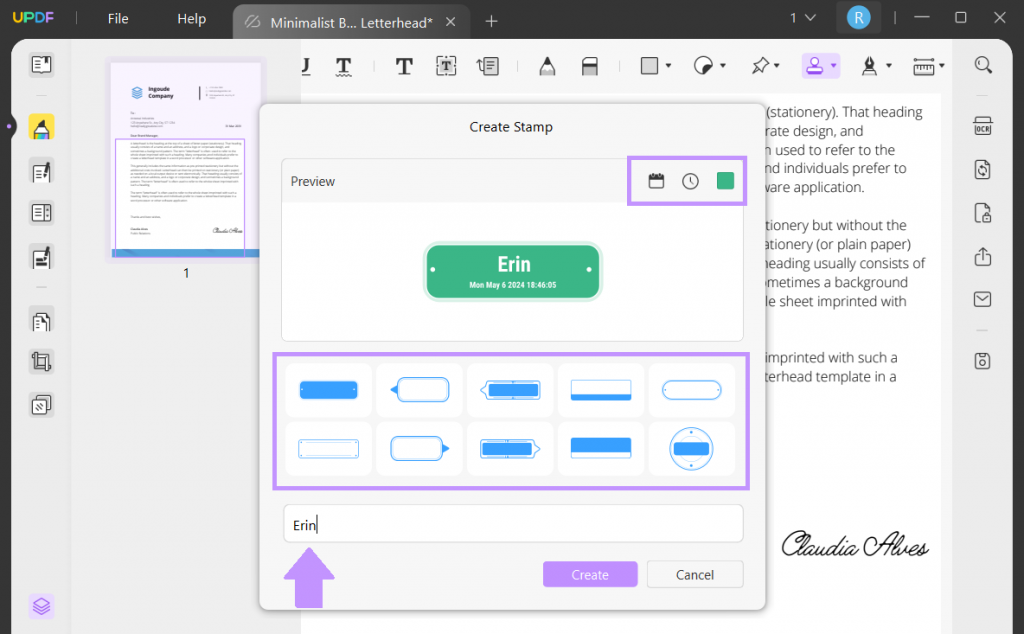Screen dimensions: 1024x634
Task: Select the Text tool in toolbar
Action: pyautogui.click(x=404, y=65)
